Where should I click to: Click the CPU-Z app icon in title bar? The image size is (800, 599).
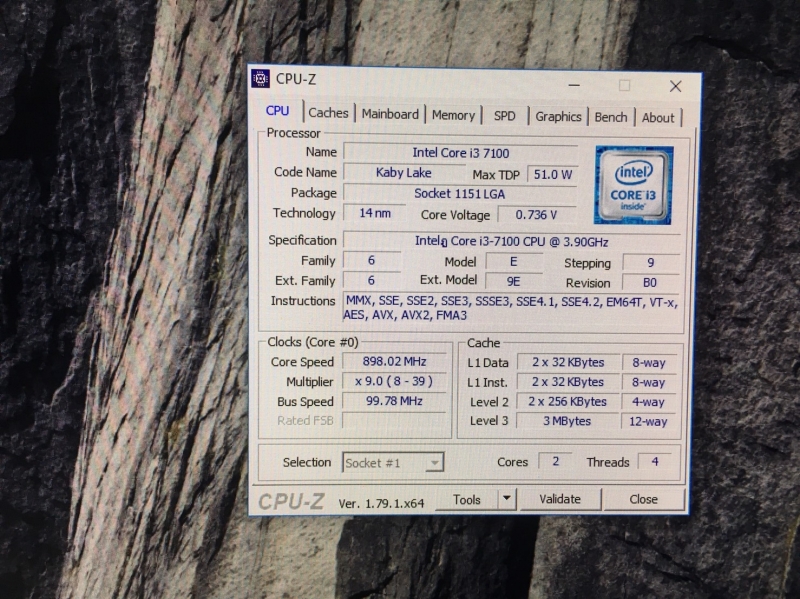[260, 79]
